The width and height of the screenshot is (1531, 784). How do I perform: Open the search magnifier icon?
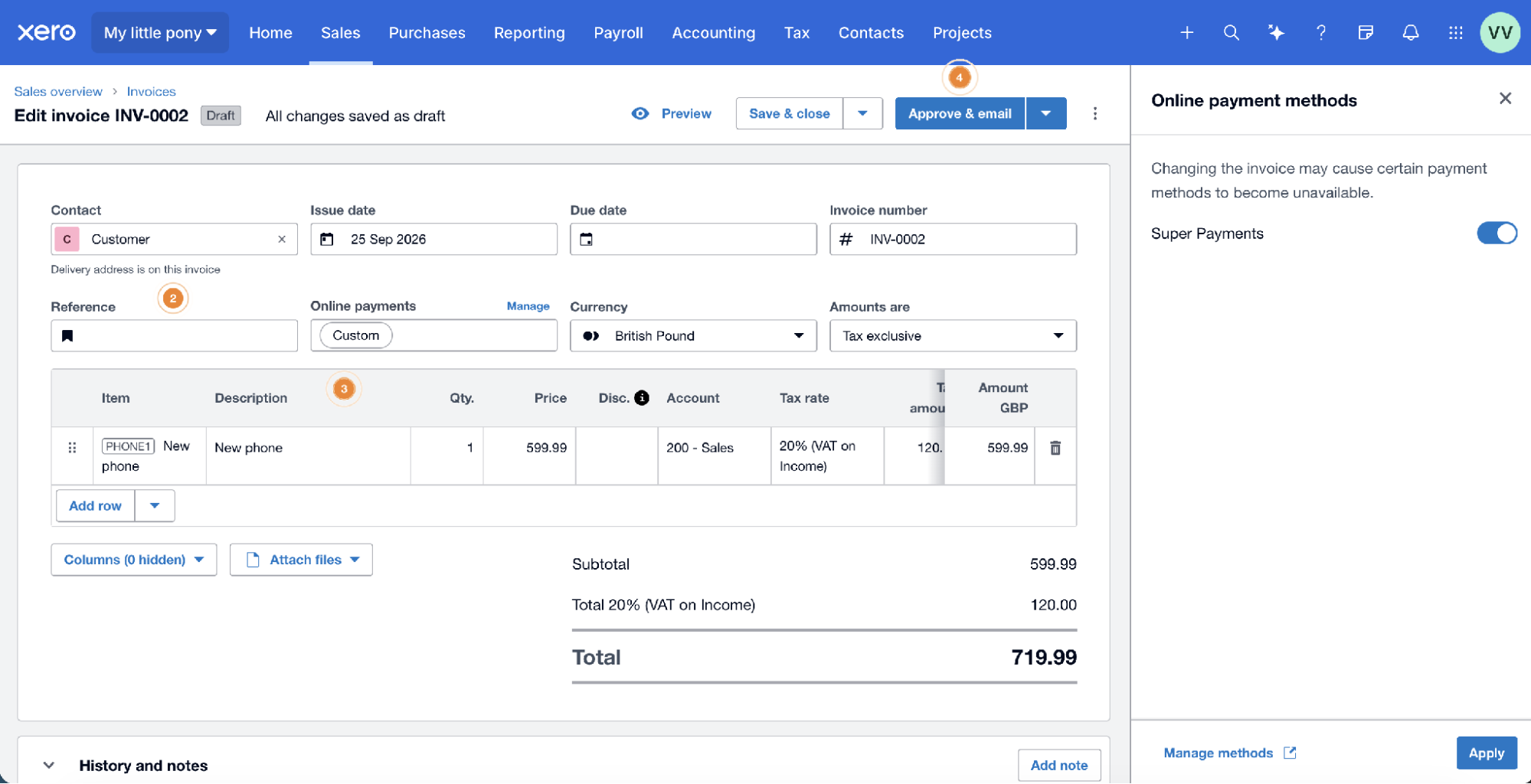[1231, 32]
